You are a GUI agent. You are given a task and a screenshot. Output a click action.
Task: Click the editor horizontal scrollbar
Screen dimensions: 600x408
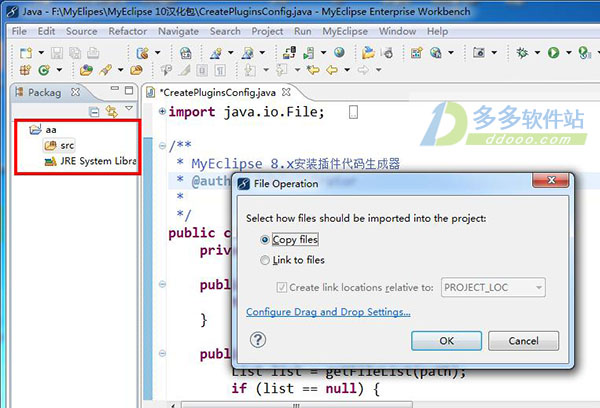[x=297, y=405]
